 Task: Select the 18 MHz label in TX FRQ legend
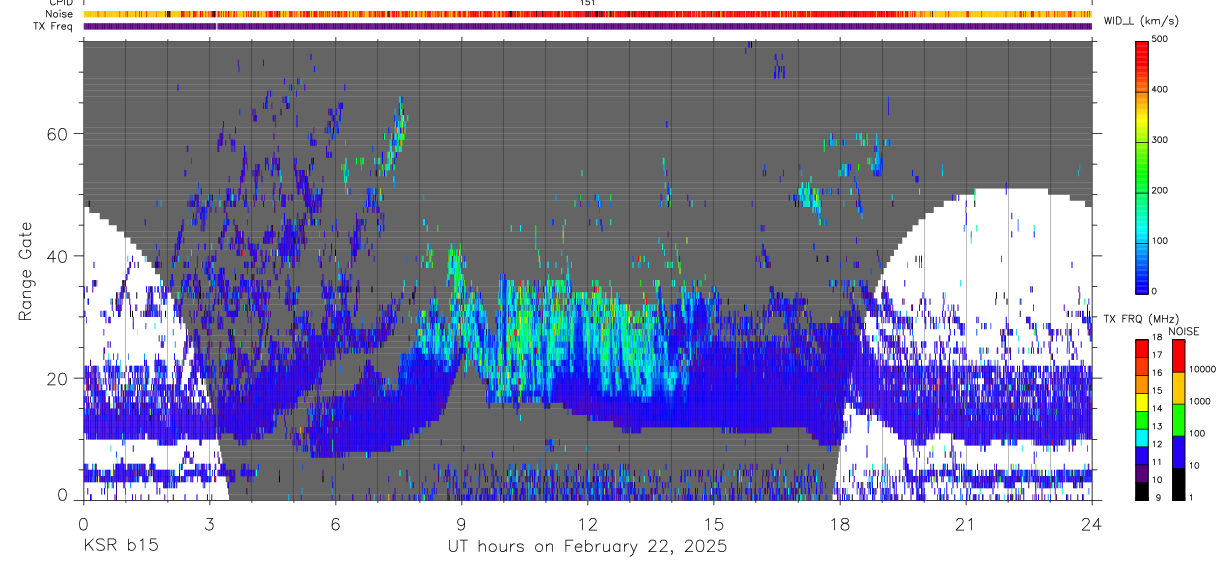(x=1157, y=338)
